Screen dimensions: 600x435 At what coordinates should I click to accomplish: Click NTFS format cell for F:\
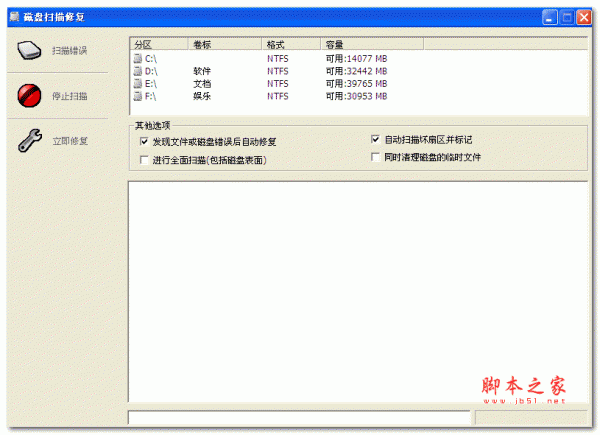[278, 96]
